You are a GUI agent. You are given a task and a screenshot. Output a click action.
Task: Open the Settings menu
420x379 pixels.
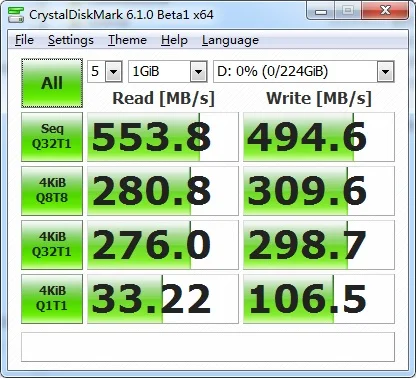tap(71, 40)
